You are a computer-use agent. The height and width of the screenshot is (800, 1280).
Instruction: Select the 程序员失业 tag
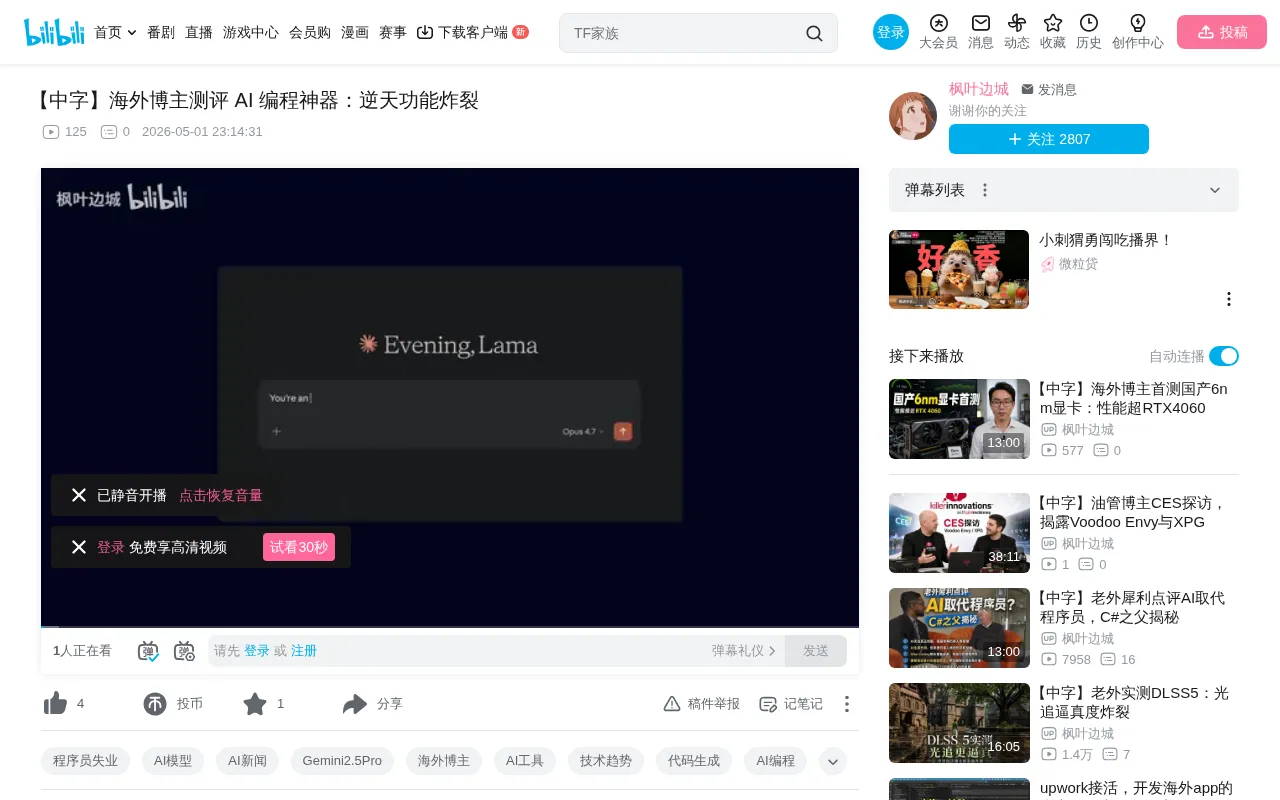(x=86, y=761)
